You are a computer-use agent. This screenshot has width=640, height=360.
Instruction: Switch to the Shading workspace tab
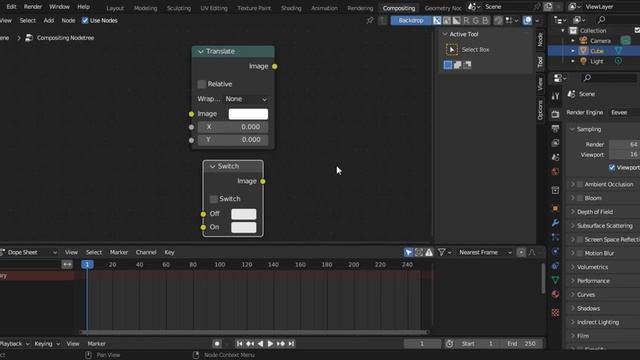click(291, 8)
